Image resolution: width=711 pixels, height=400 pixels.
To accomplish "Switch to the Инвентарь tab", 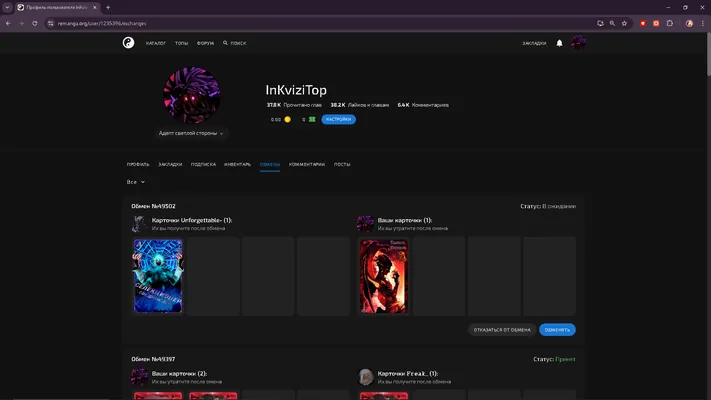I will (x=237, y=164).
